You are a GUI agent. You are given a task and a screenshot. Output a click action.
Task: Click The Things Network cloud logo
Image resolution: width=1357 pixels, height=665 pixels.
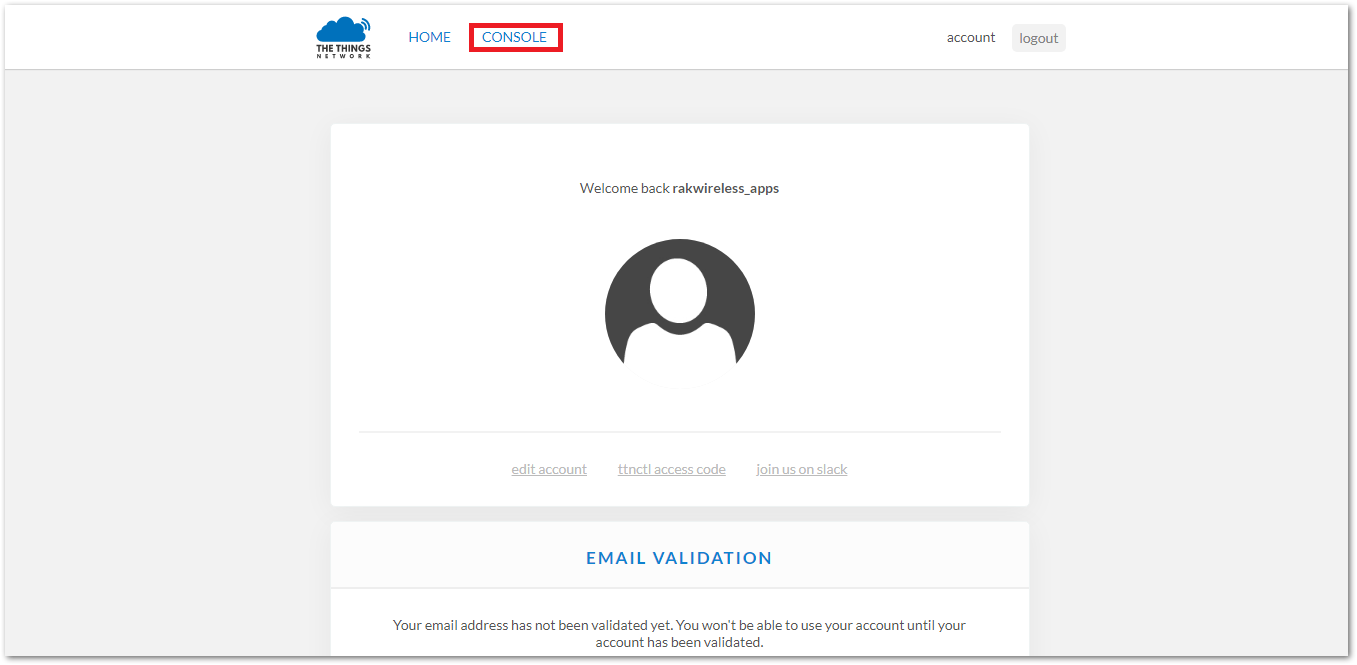coord(339,31)
